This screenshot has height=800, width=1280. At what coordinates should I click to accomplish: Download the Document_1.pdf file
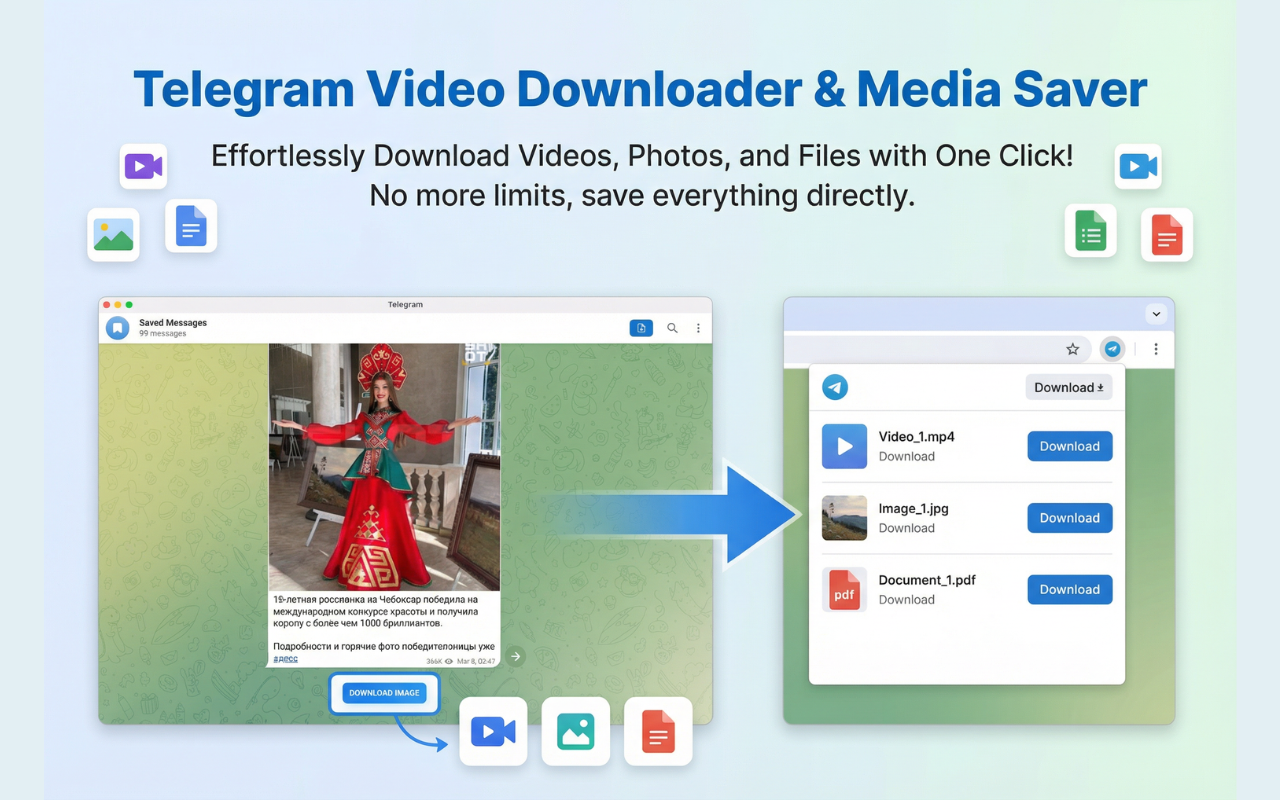[x=1070, y=590]
